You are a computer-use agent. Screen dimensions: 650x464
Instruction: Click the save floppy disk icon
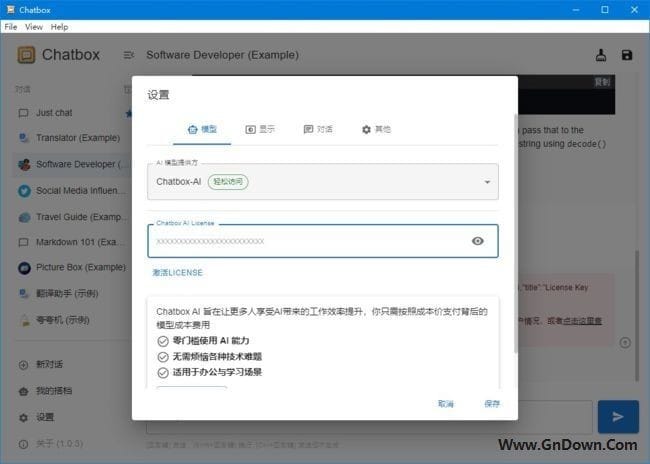pyautogui.click(x=627, y=55)
